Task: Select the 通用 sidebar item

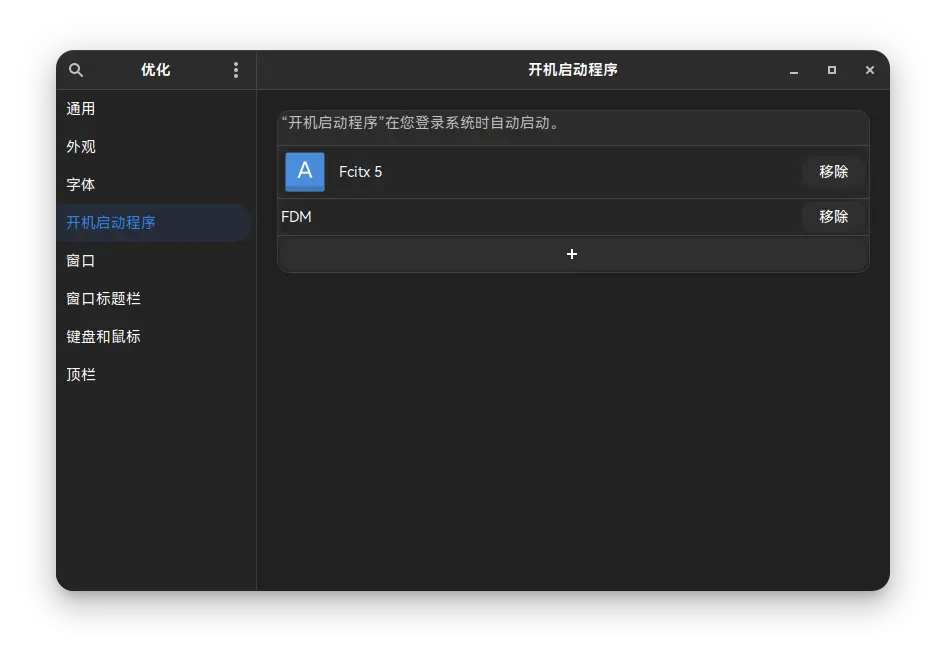Action: [81, 109]
